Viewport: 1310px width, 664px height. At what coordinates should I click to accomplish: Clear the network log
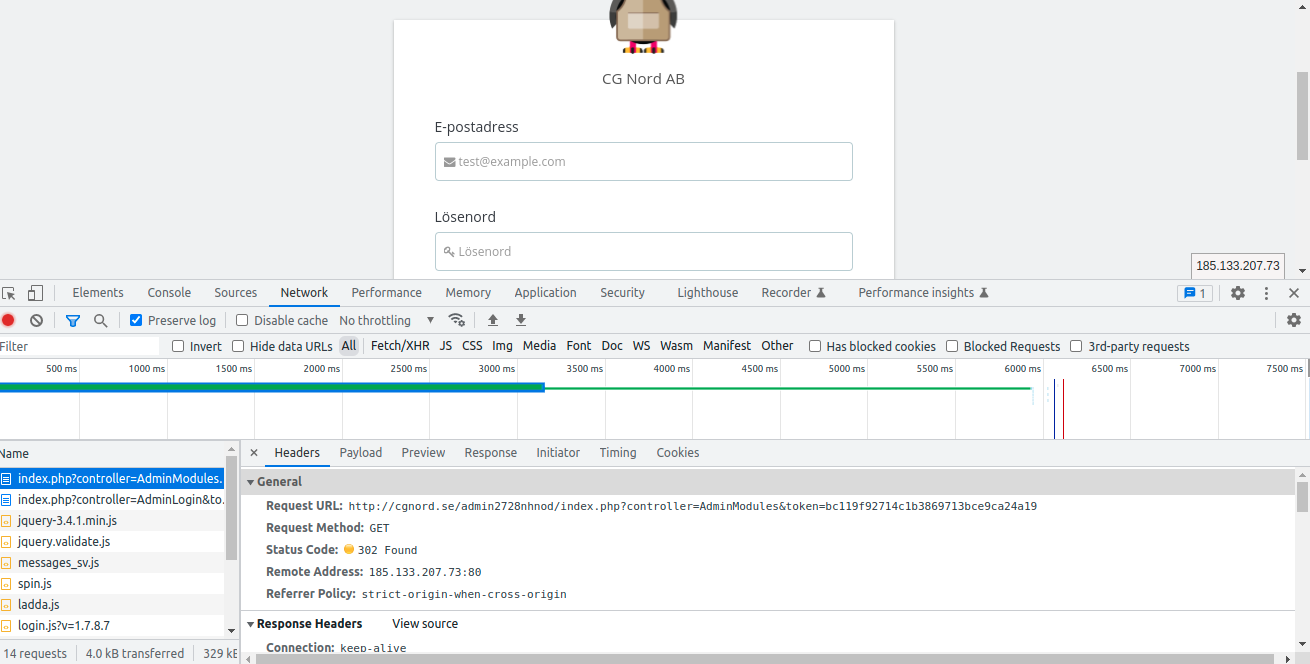[x=36, y=320]
